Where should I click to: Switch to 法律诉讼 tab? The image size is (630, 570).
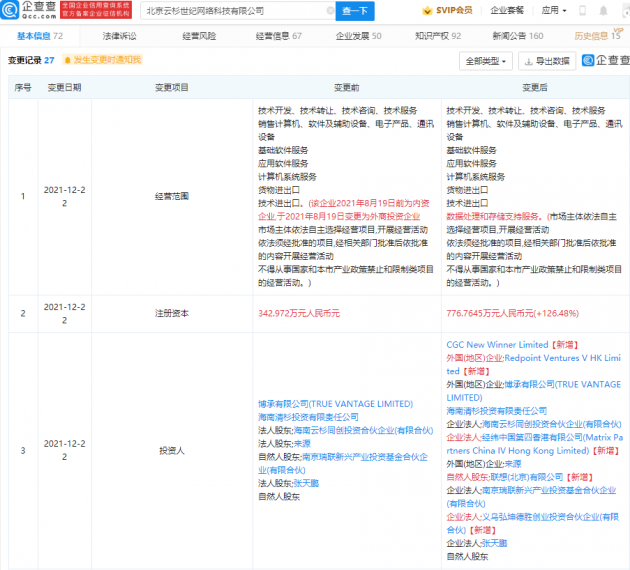119,36
